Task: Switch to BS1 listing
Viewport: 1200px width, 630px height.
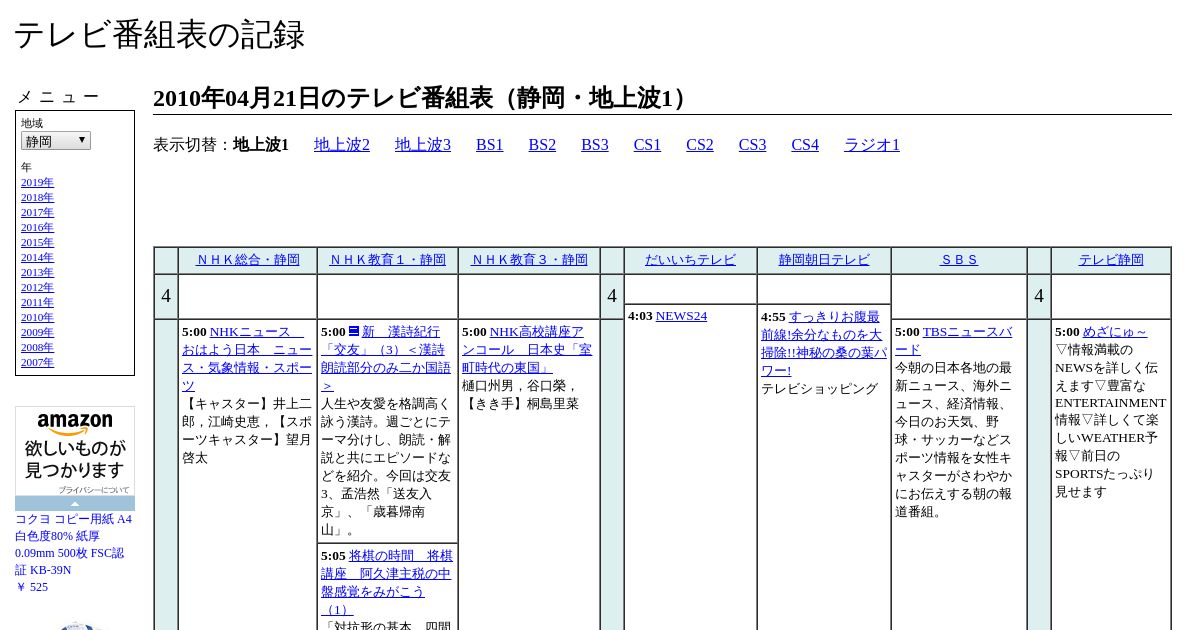Action: pyautogui.click(x=490, y=145)
